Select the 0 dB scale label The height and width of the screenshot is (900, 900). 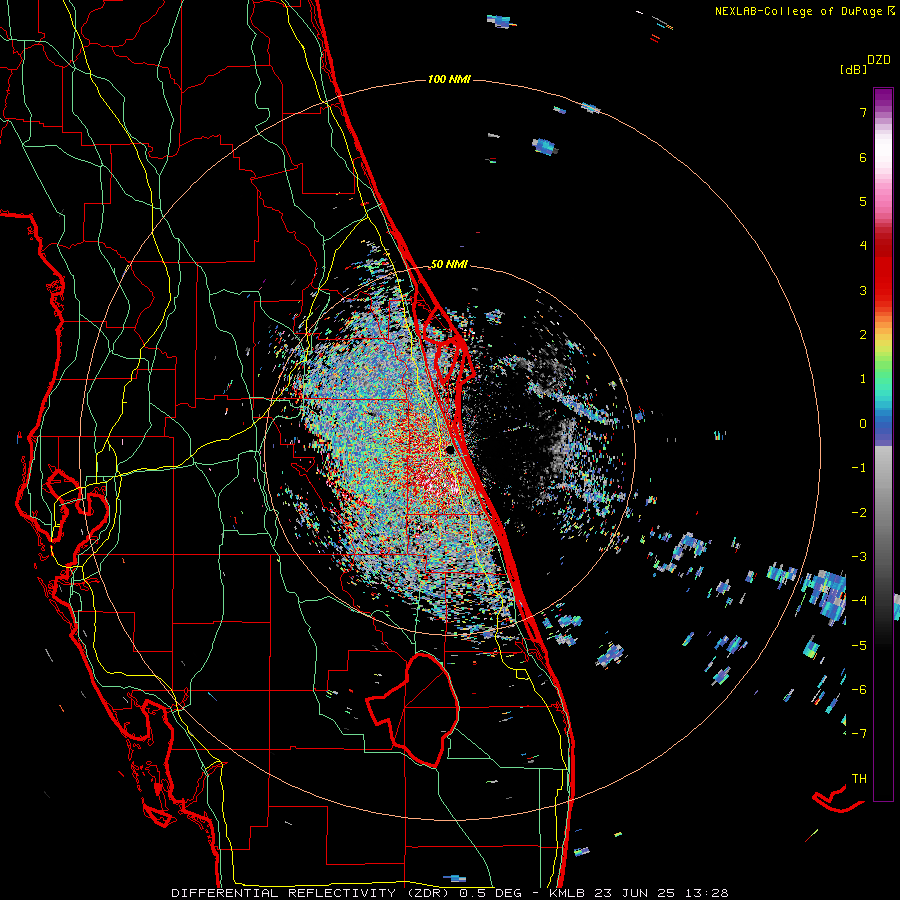click(x=863, y=424)
